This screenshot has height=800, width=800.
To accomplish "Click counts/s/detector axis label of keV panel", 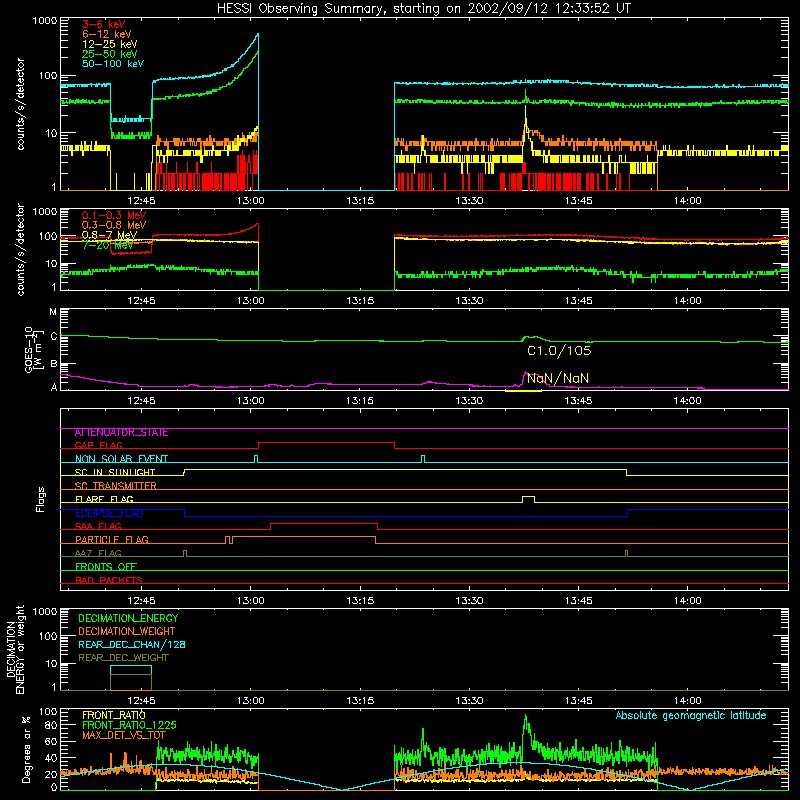I will click(x=20, y=104).
